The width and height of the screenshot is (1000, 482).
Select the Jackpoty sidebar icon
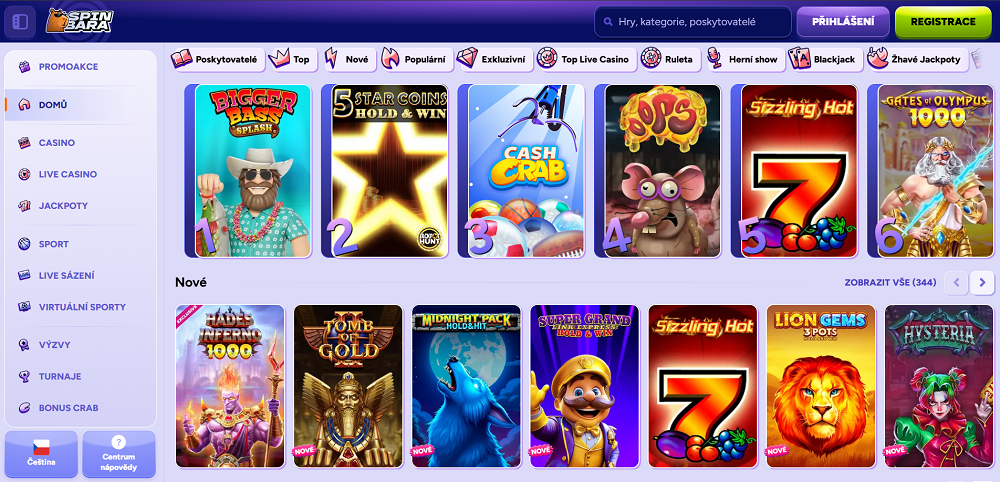(x=24, y=206)
